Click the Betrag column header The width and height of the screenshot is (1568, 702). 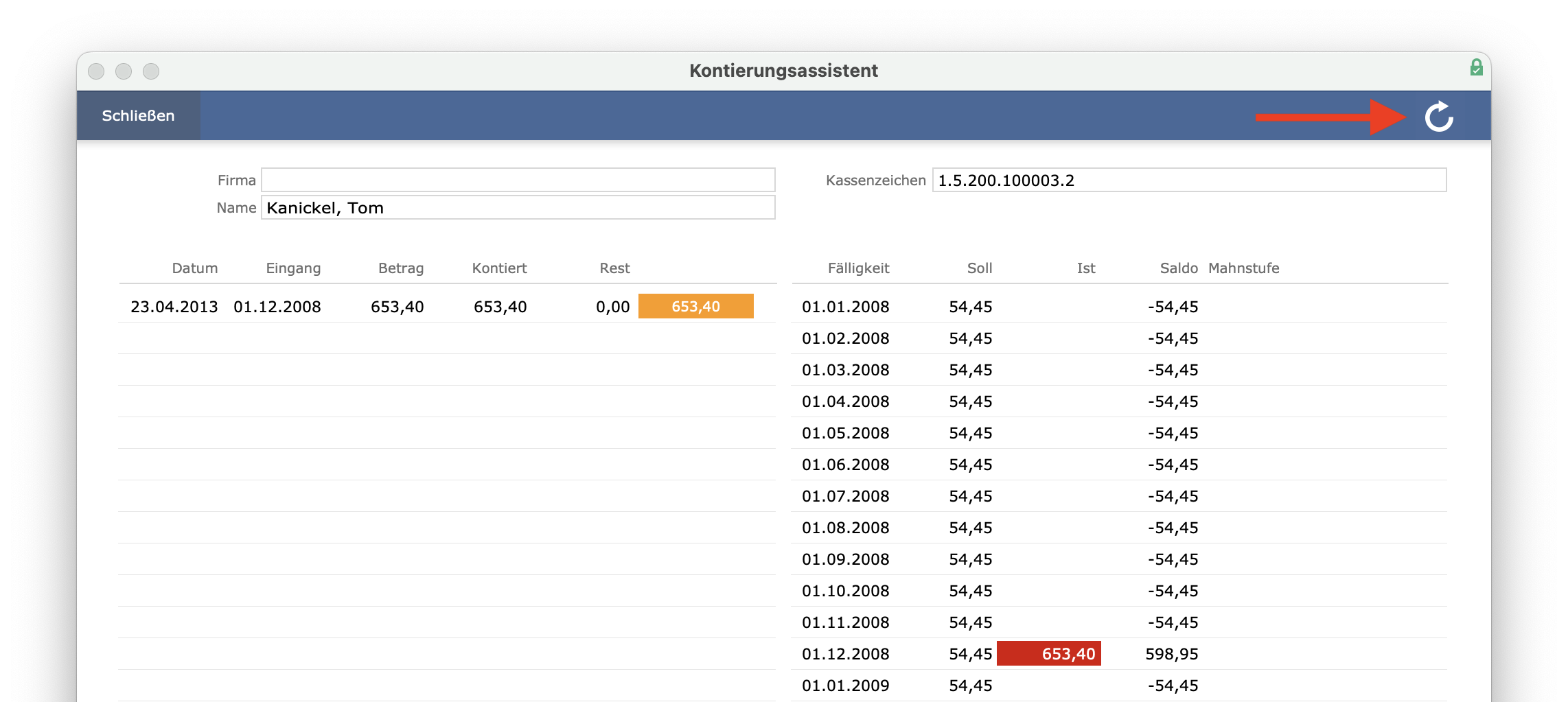(x=401, y=268)
